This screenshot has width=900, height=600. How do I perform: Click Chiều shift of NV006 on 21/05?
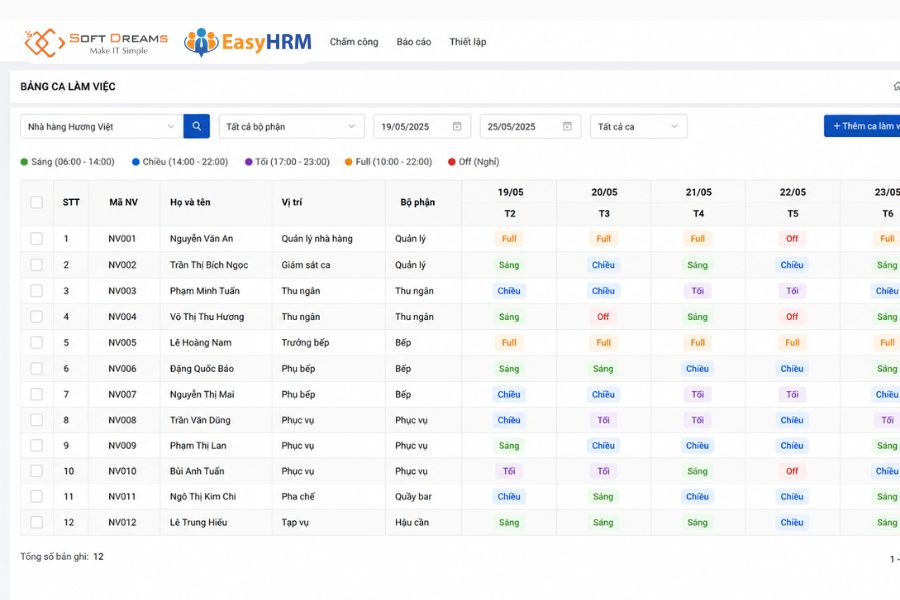pyautogui.click(x=697, y=368)
